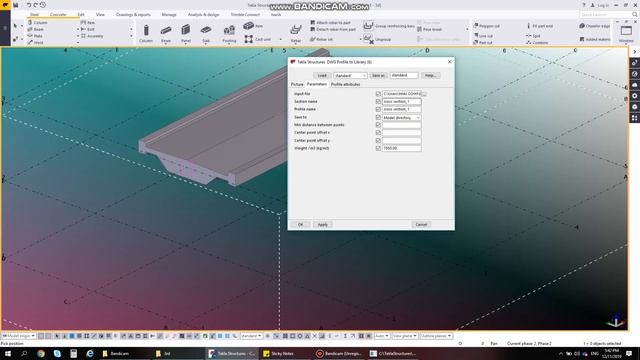
Task: Open the Edit ribbon tab
Action: coord(81,14)
